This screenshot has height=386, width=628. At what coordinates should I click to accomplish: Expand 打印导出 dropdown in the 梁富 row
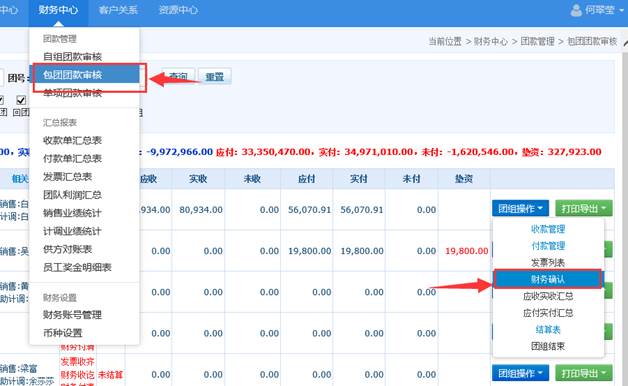pos(584,373)
